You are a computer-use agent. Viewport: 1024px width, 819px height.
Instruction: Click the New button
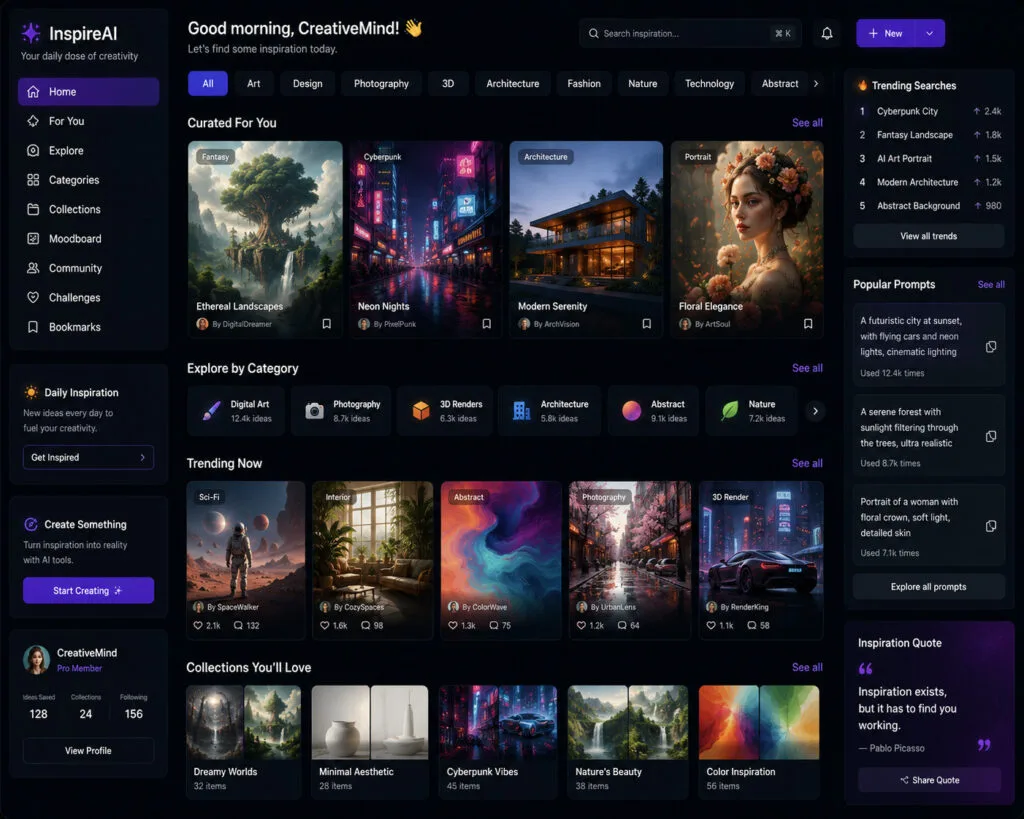[x=886, y=33]
